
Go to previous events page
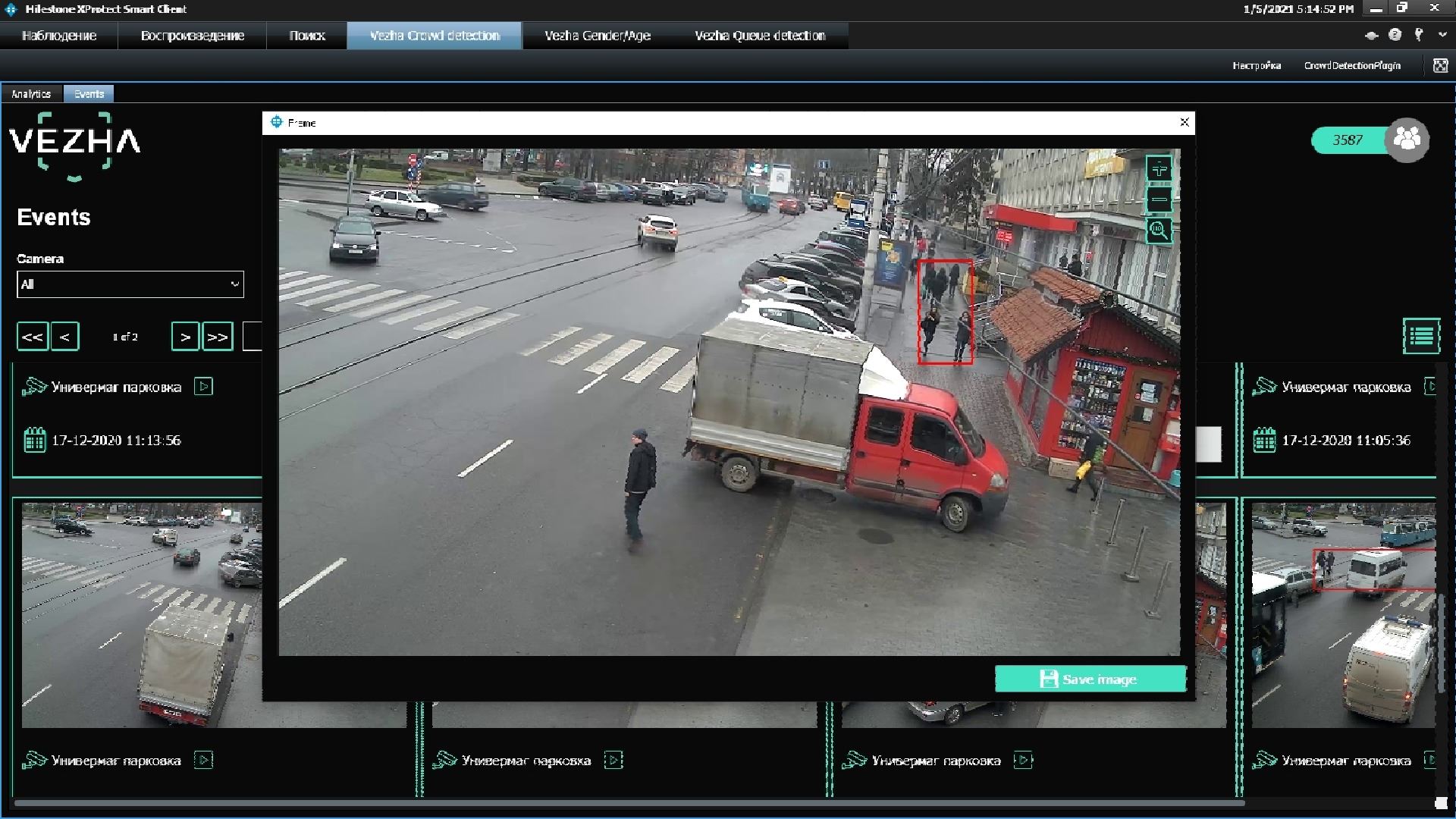[64, 337]
